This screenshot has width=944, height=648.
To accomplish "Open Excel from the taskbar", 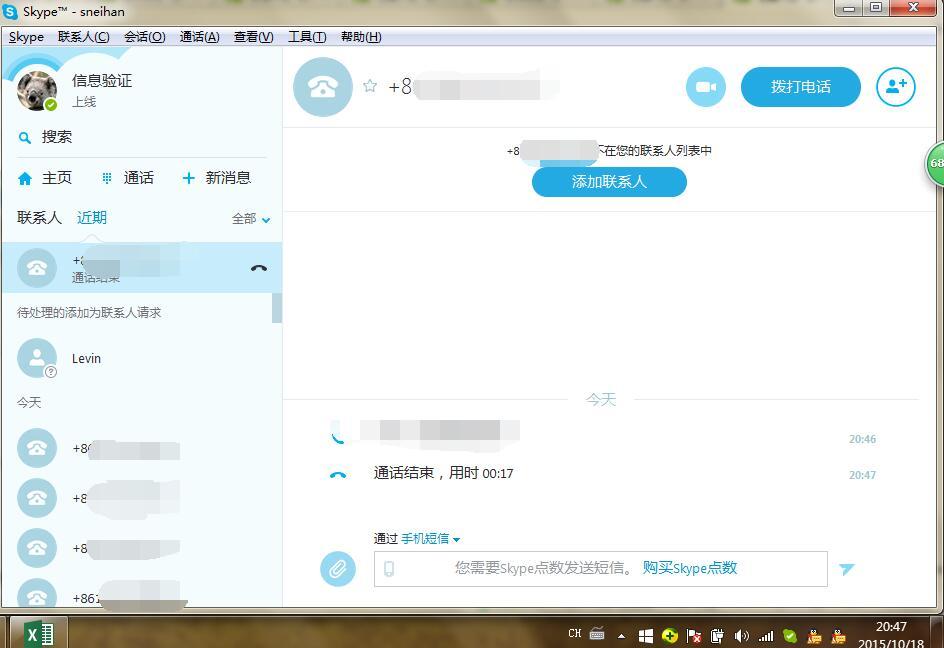I will tap(39, 634).
